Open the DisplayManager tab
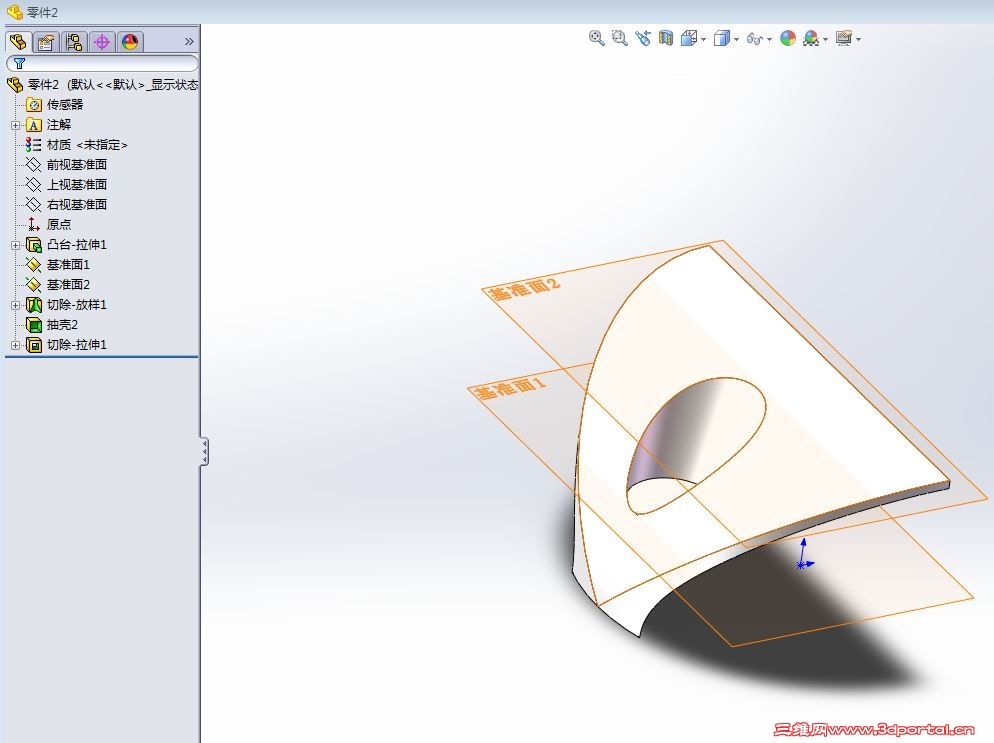This screenshot has height=743, width=994. (130, 42)
